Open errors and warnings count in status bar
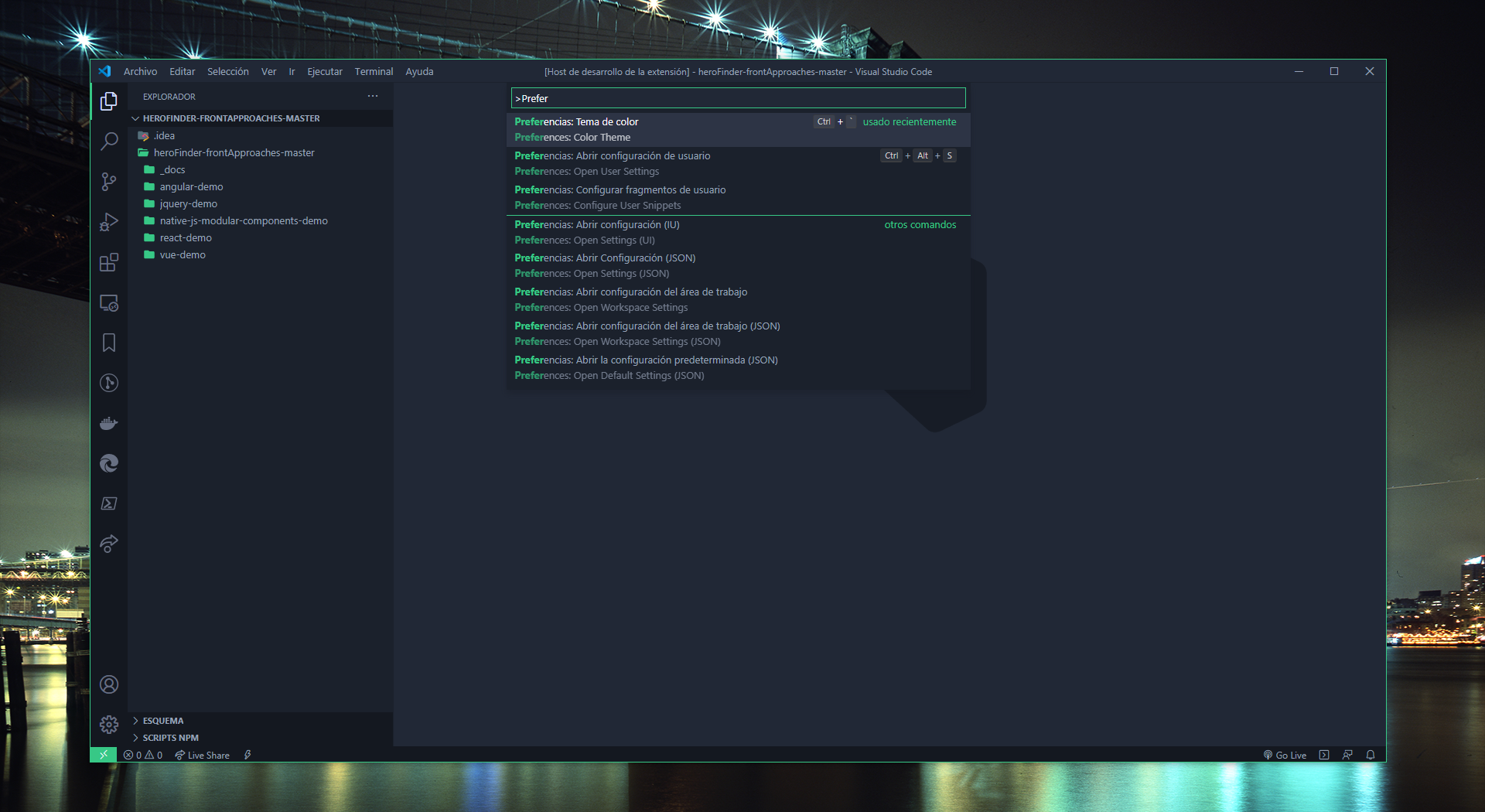Viewport: 1485px width, 812px height. pyautogui.click(x=143, y=755)
